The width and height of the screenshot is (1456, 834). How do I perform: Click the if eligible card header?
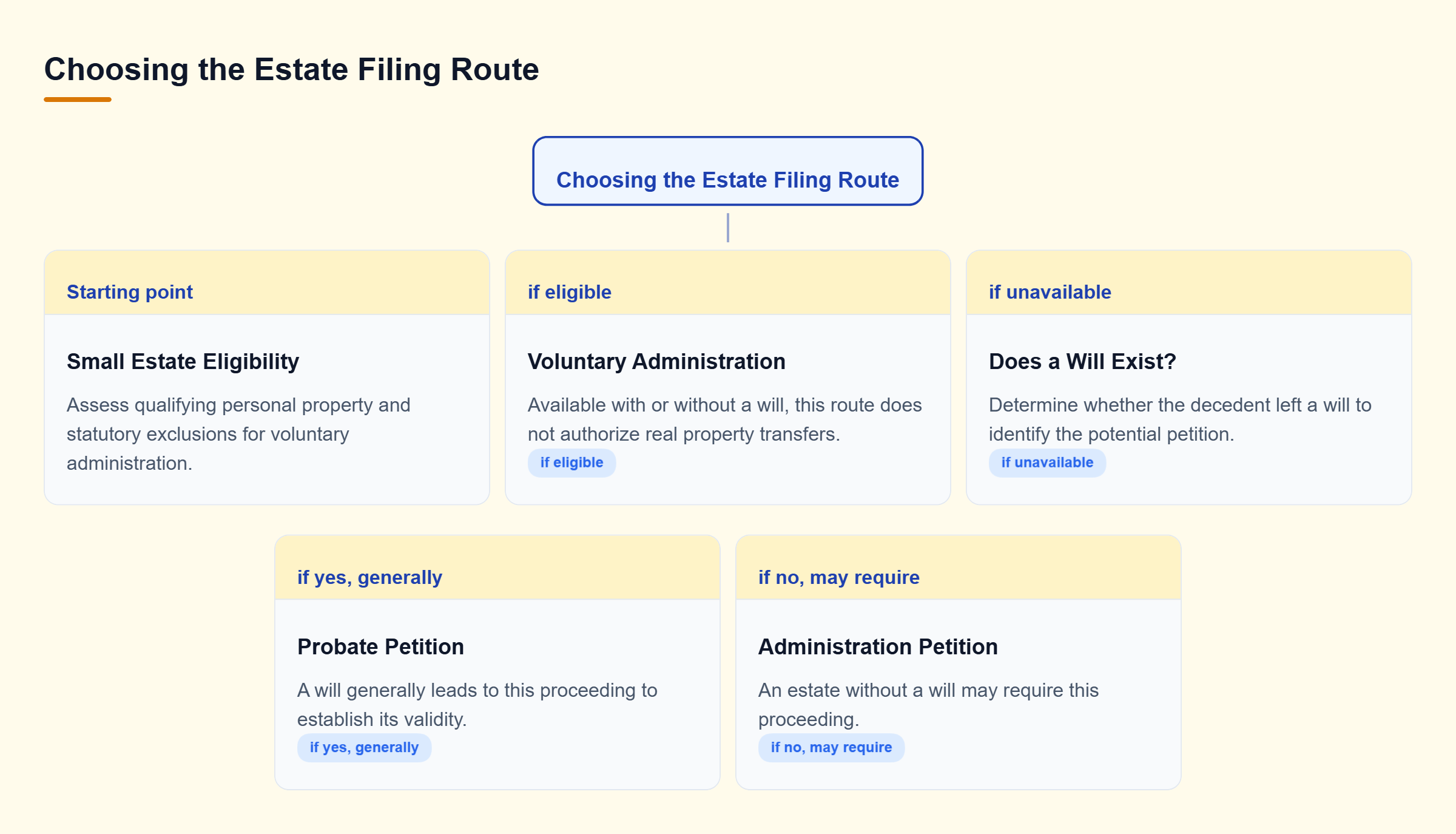click(x=728, y=283)
